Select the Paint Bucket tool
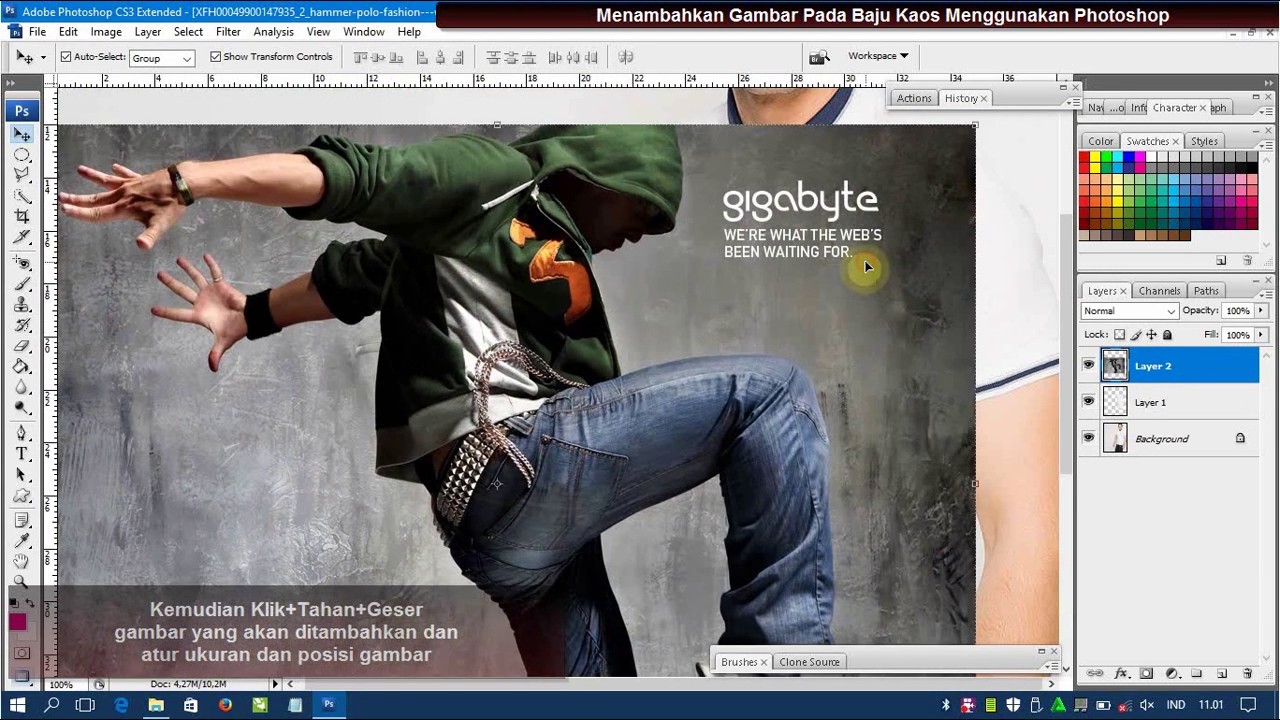 click(x=22, y=367)
